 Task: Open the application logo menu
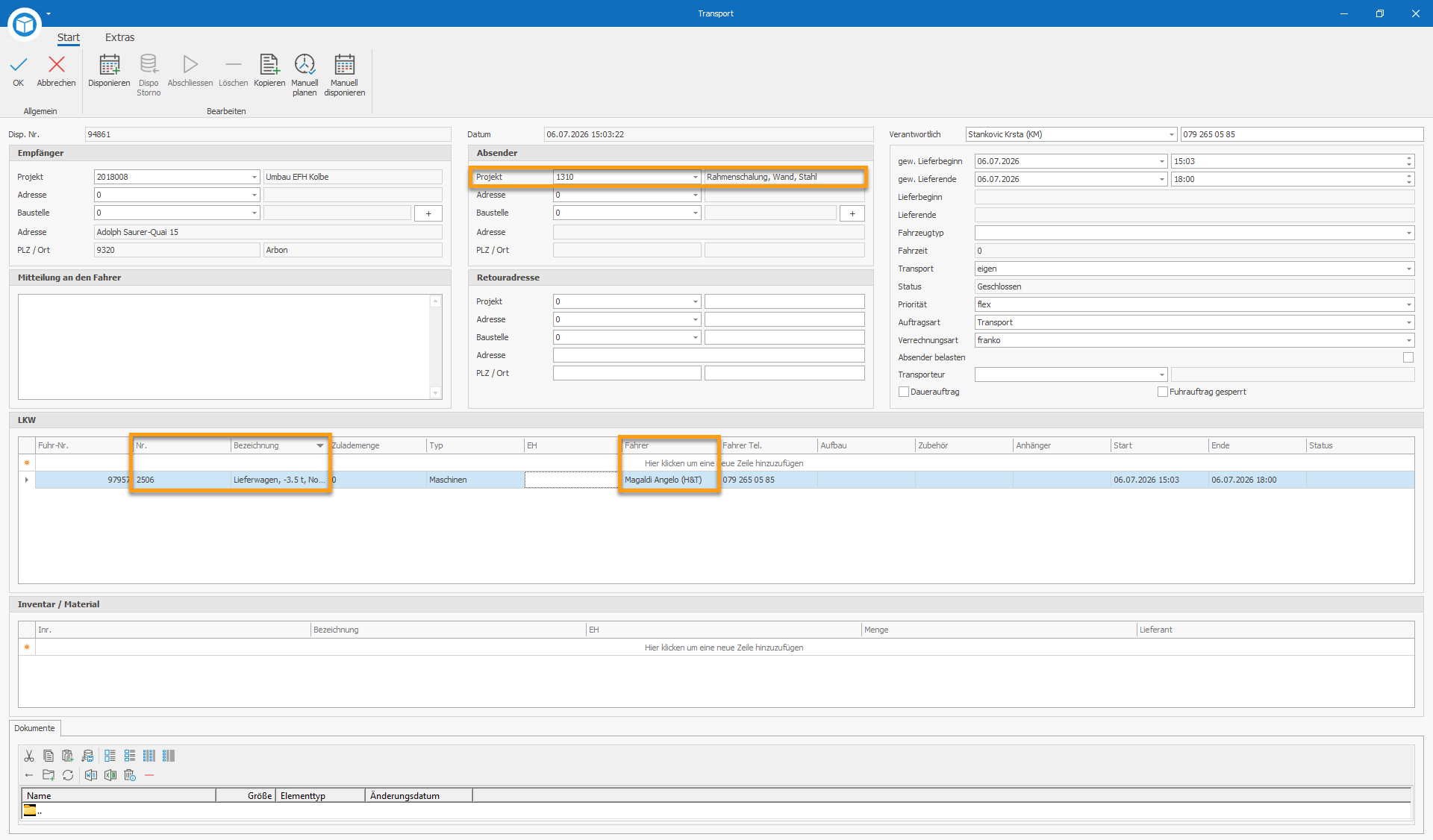(x=25, y=25)
